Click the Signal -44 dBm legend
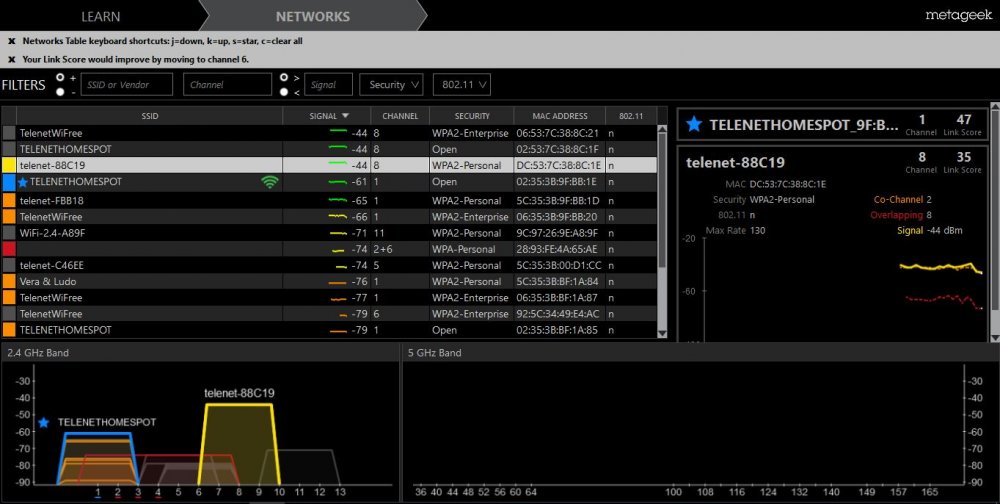1000x504 pixels. pos(930,230)
